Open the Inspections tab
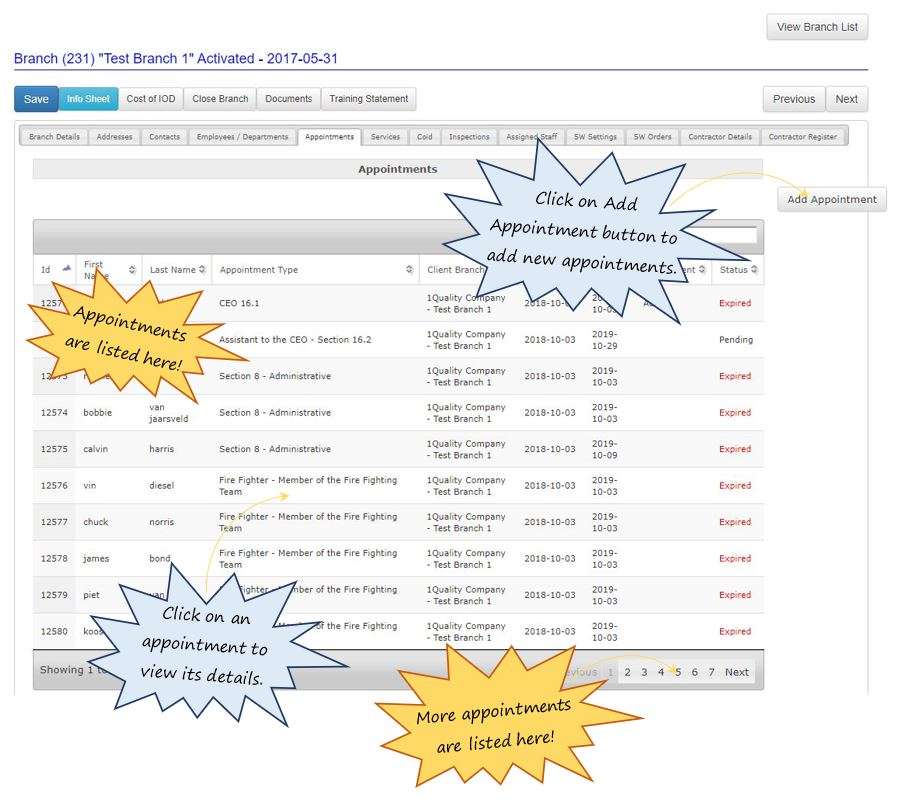This screenshot has width=899, height=801. (471, 136)
